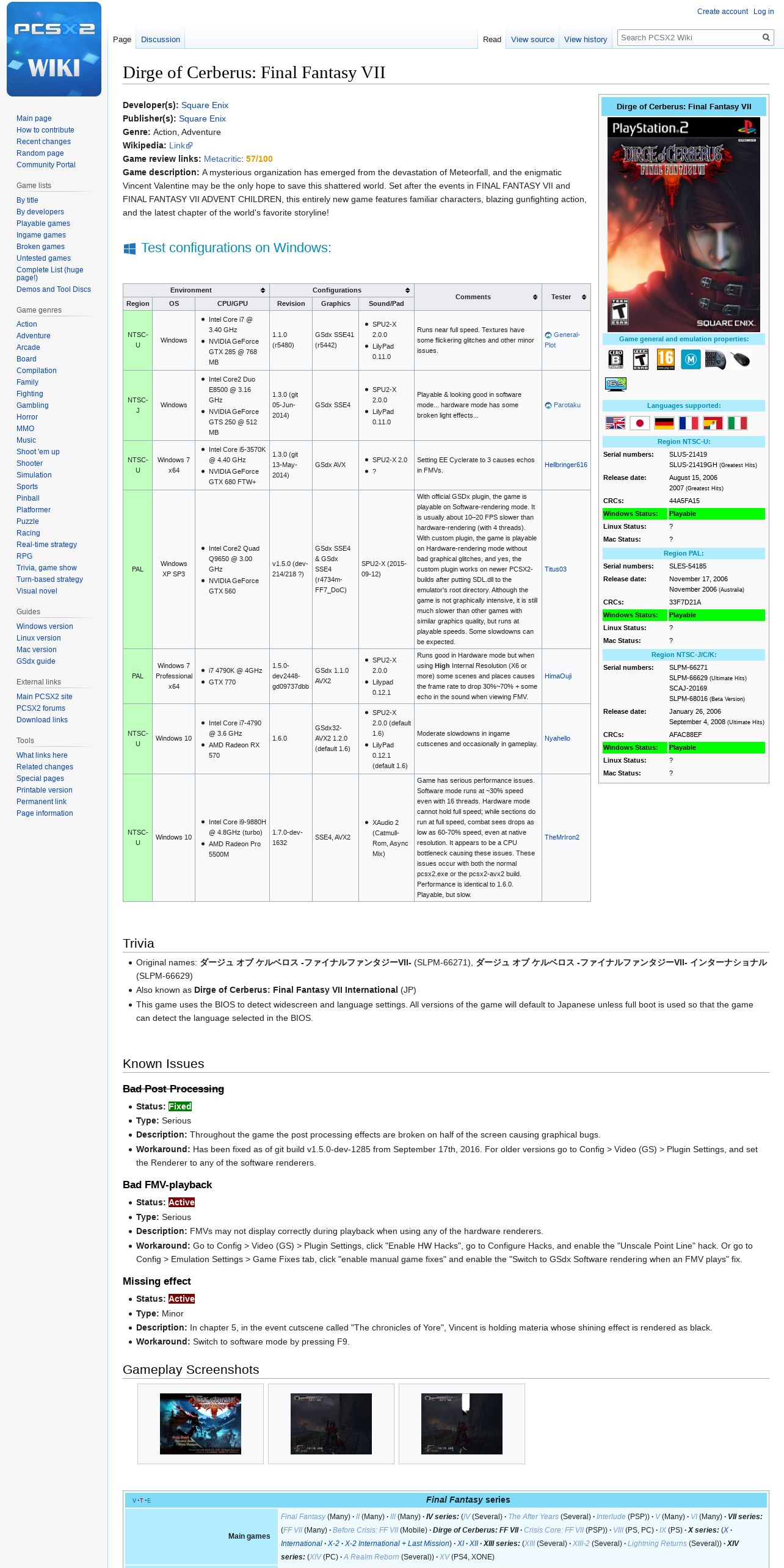The height and width of the screenshot is (1568, 784).
Task: Open Crisis Core: FF VII navbox link
Action: (554, 1530)
